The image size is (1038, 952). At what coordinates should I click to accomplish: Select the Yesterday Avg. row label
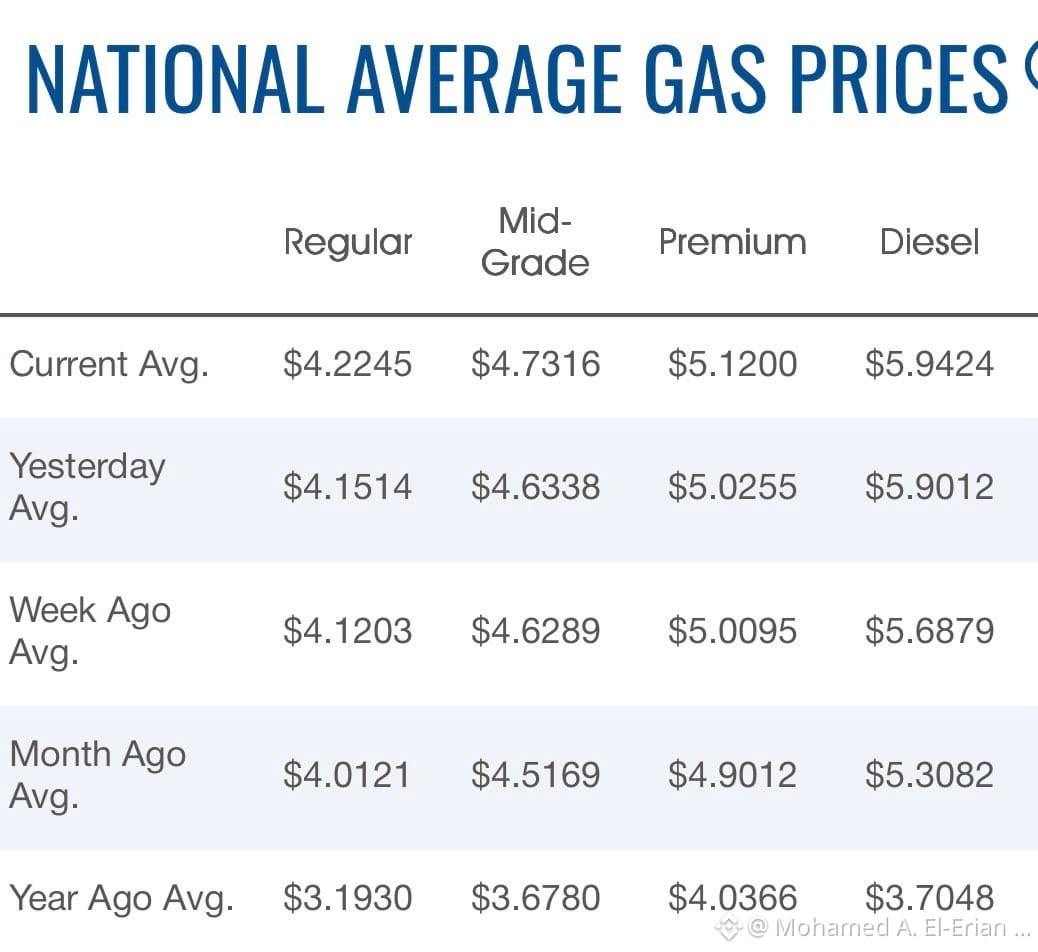[87, 487]
